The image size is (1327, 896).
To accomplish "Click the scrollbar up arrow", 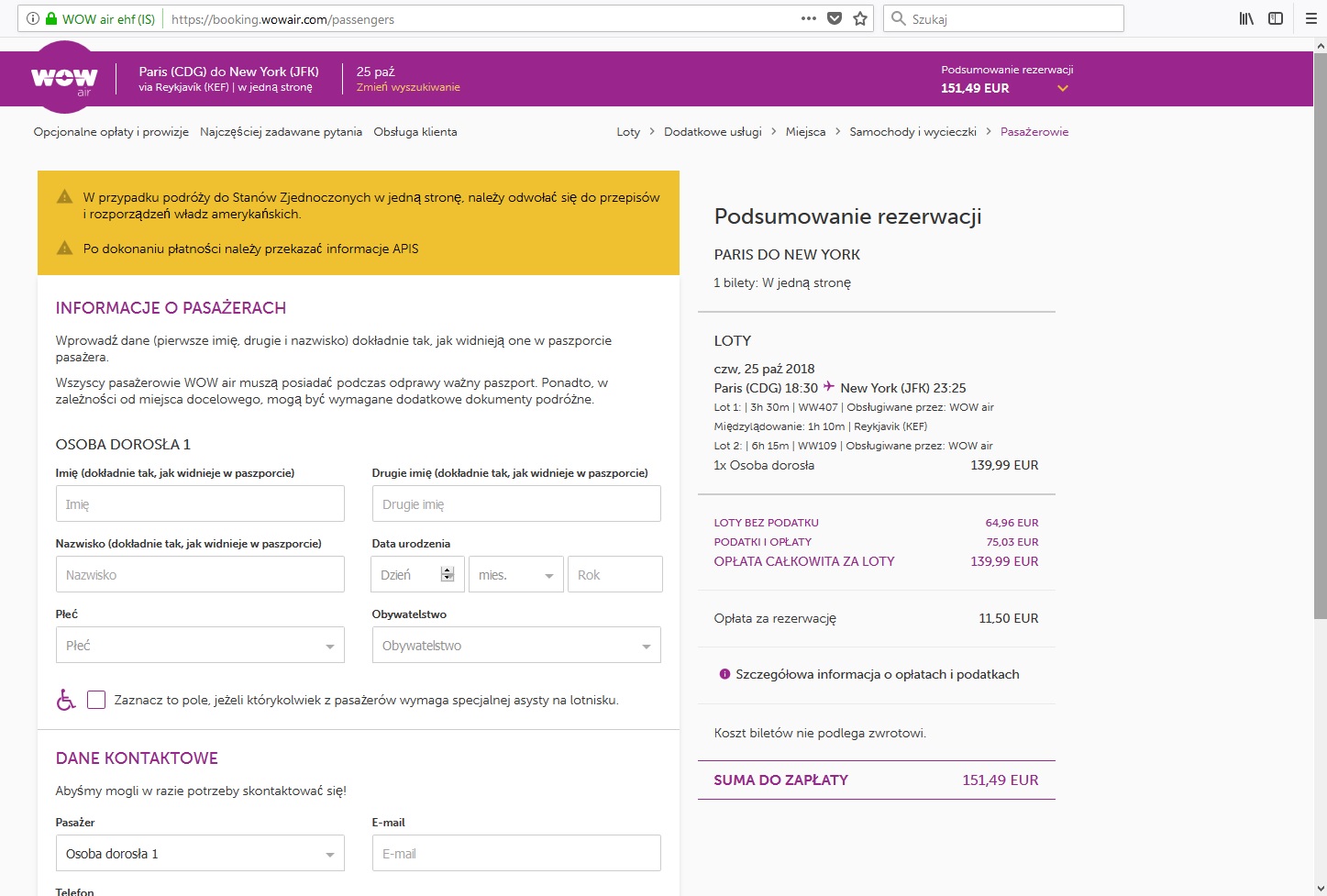I will pyautogui.click(x=1321, y=45).
